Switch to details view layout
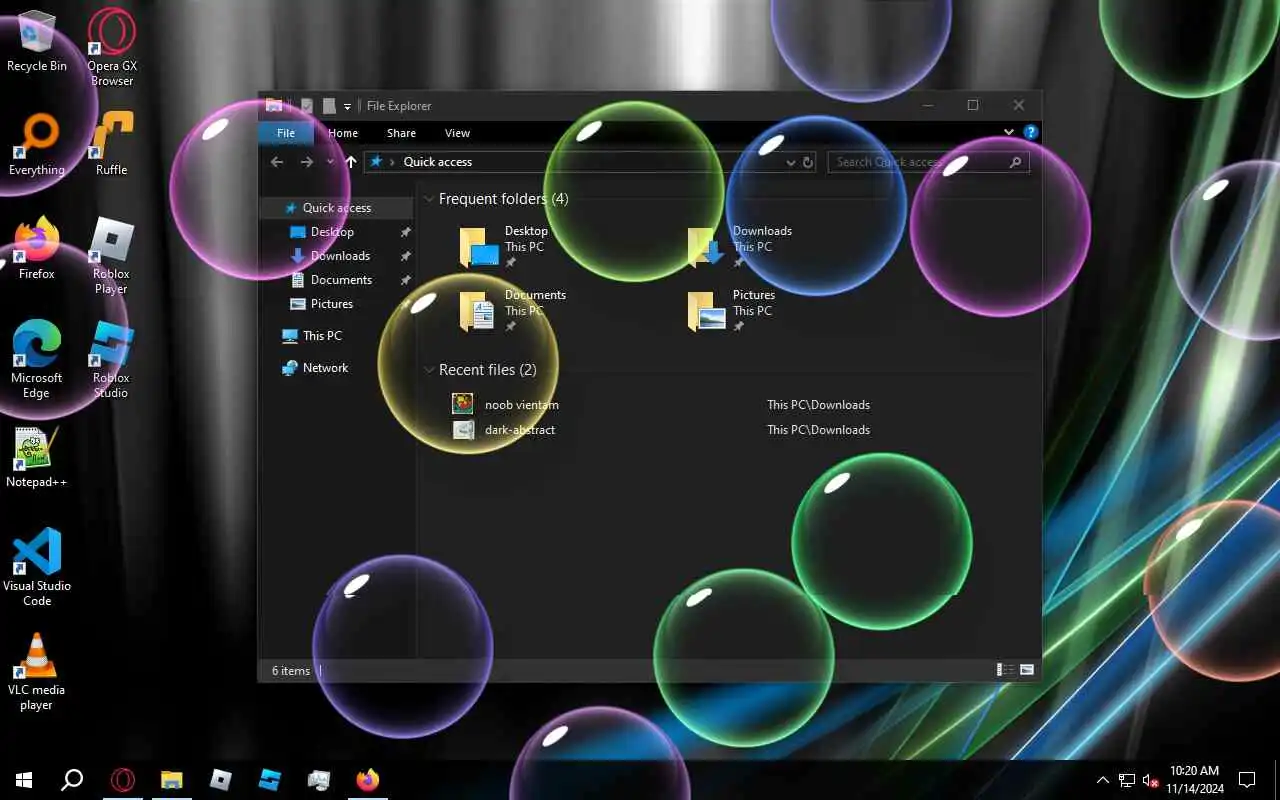Image resolution: width=1280 pixels, height=800 pixels. [1006, 670]
